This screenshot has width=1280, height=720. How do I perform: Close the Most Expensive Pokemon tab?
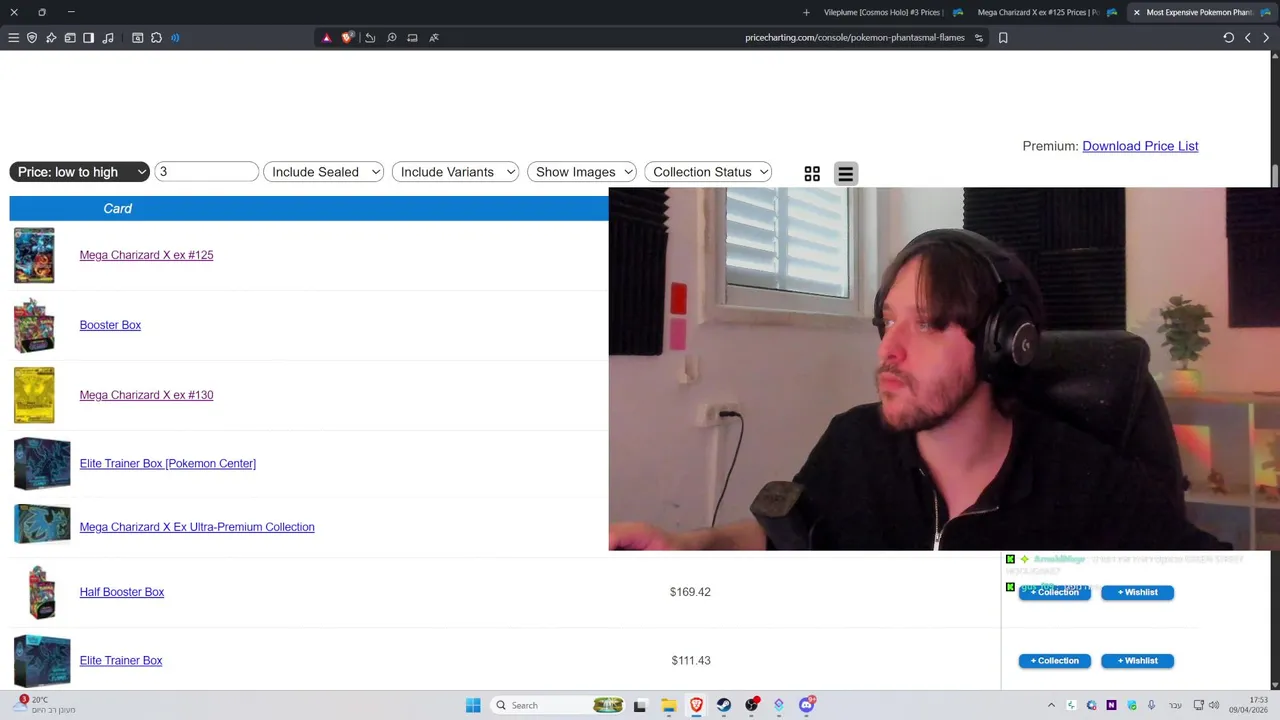coord(1137,12)
